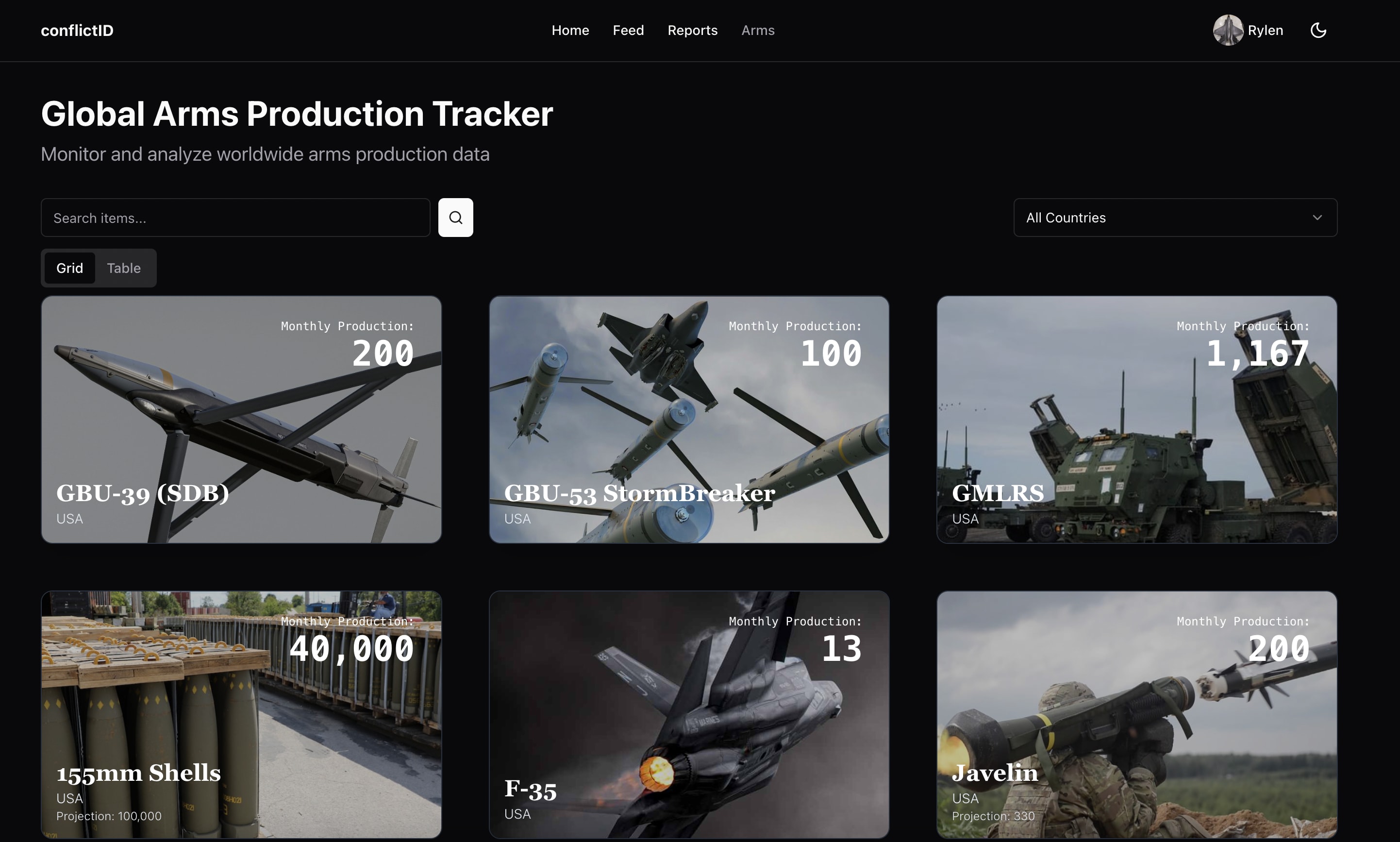The image size is (1400, 842).
Task: Click the conflictID logo
Action: pyautogui.click(x=77, y=30)
